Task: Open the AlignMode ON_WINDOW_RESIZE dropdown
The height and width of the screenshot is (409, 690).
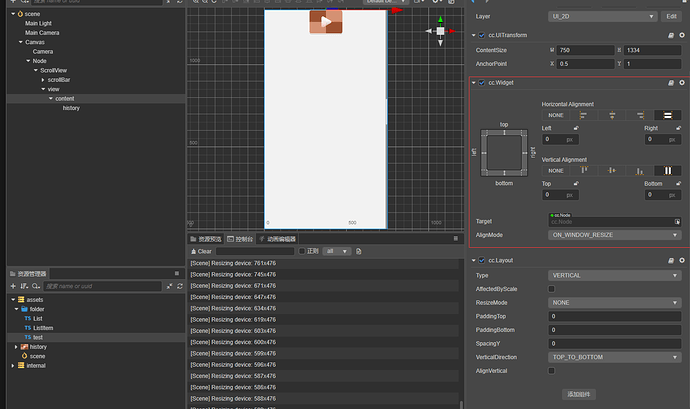Action: pos(615,235)
